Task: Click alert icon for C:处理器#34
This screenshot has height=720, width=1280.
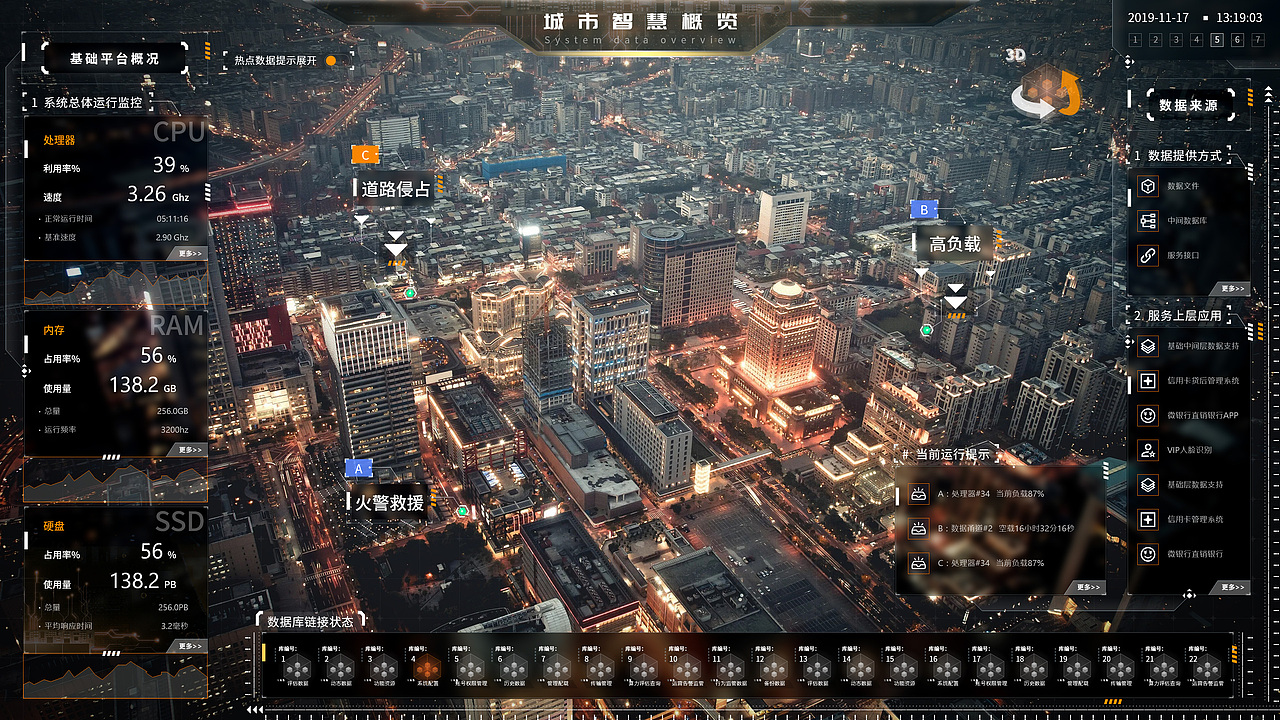Action: coord(918,562)
